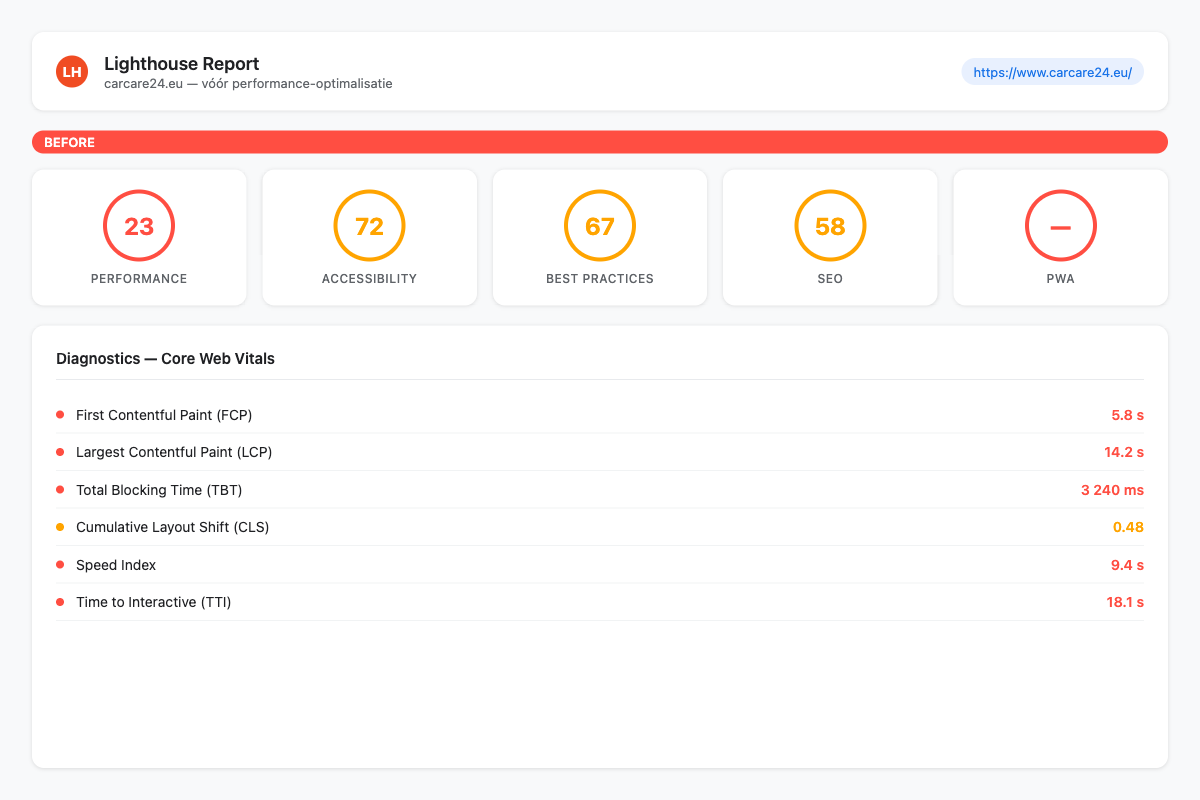The width and height of the screenshot is (1200, 800).
Task: Select the Best Practices score gauge 67
Action: (x=600, y=226)
